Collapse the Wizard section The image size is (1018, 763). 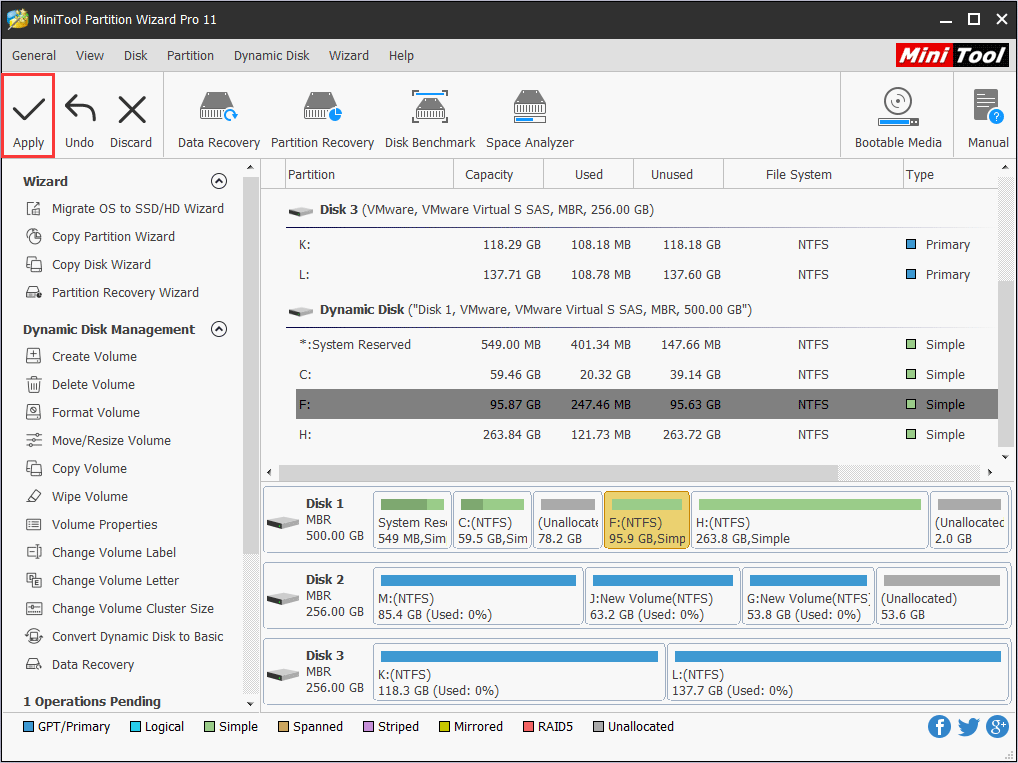(219, 181)
